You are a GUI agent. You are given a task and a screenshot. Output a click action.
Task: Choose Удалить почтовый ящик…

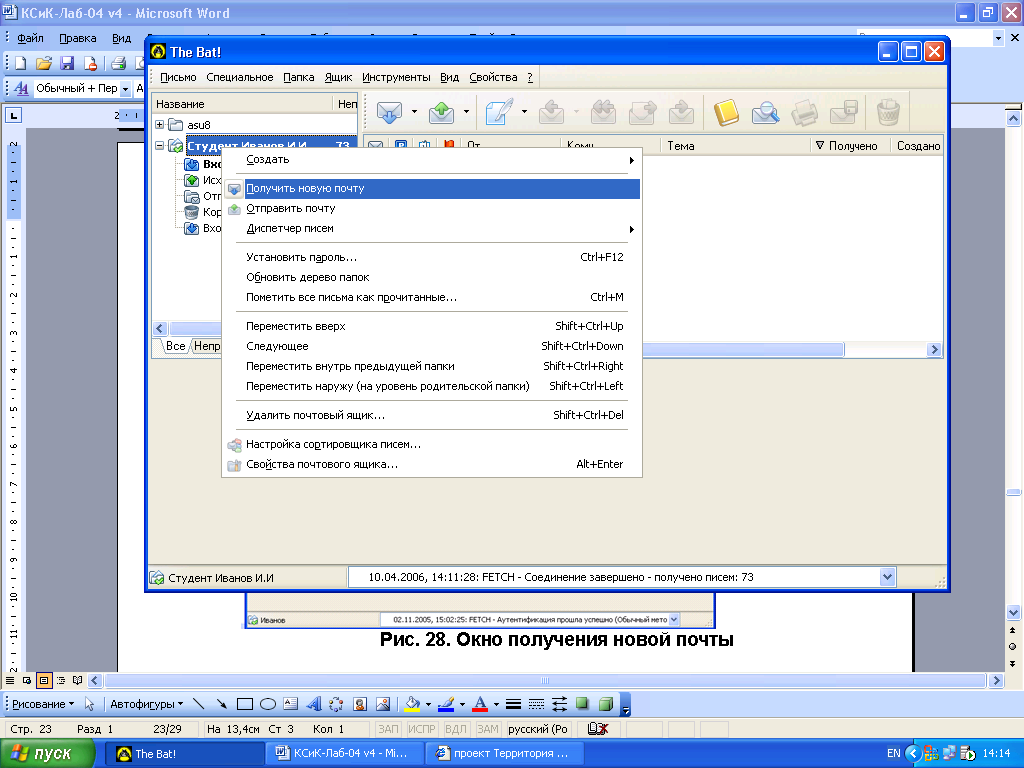[x=431, y=415]
